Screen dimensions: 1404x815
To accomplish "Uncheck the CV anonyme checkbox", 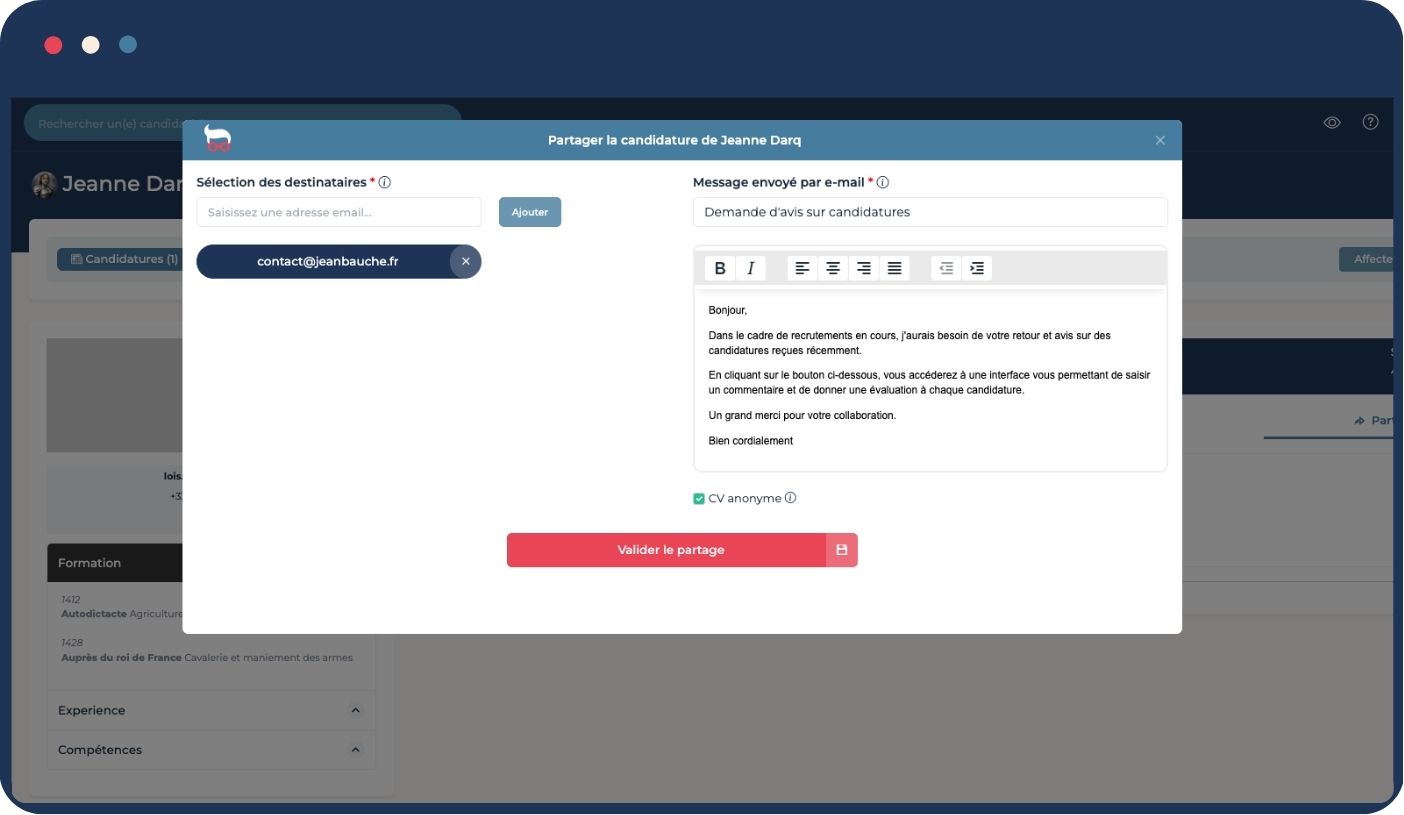I will (699, 499).
